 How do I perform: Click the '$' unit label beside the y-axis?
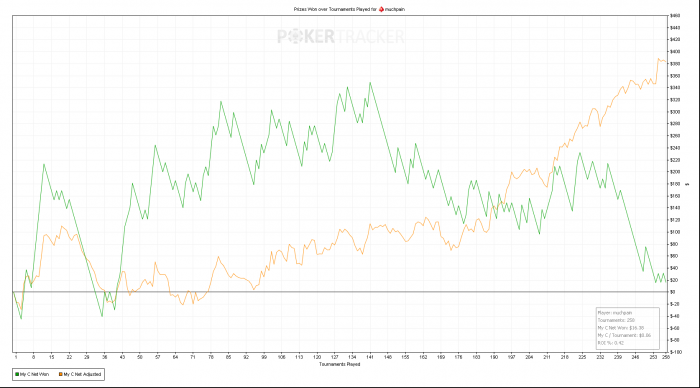(687, 184)
